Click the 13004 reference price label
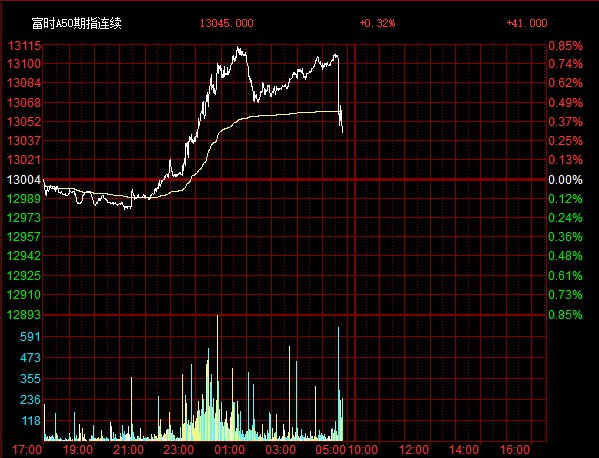 24,180
